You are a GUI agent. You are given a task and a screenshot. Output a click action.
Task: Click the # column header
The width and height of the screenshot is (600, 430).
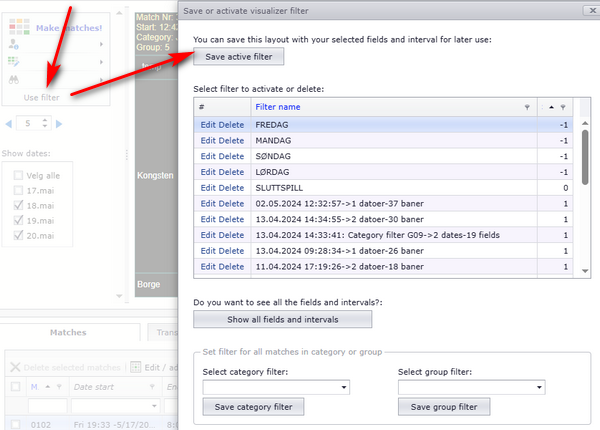pos(222,107)
